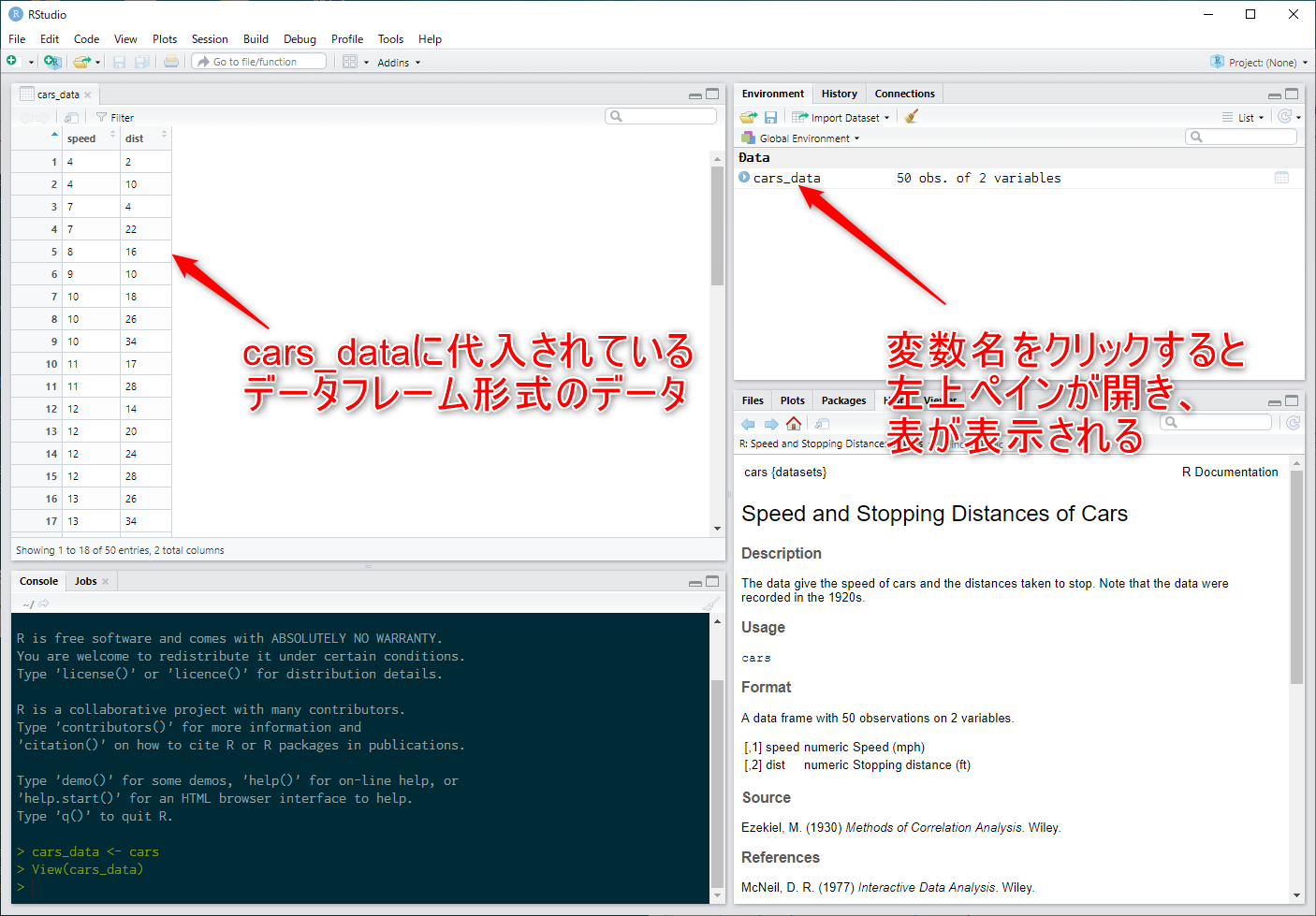Minimize the source pane
The height and width of the screenshot is (916, 1316).
tap(695, 95)
